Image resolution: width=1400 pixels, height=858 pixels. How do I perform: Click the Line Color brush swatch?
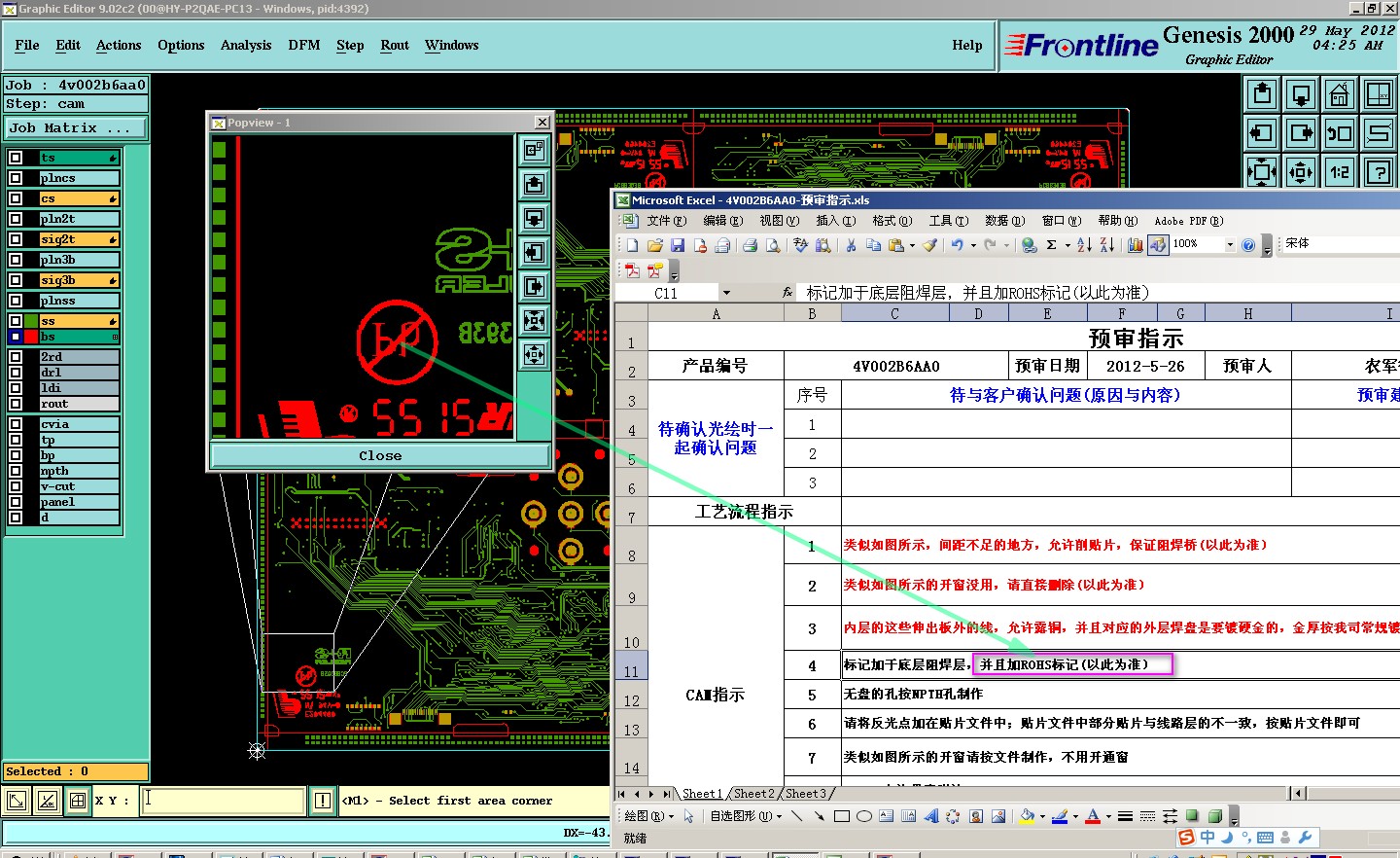1060,816
